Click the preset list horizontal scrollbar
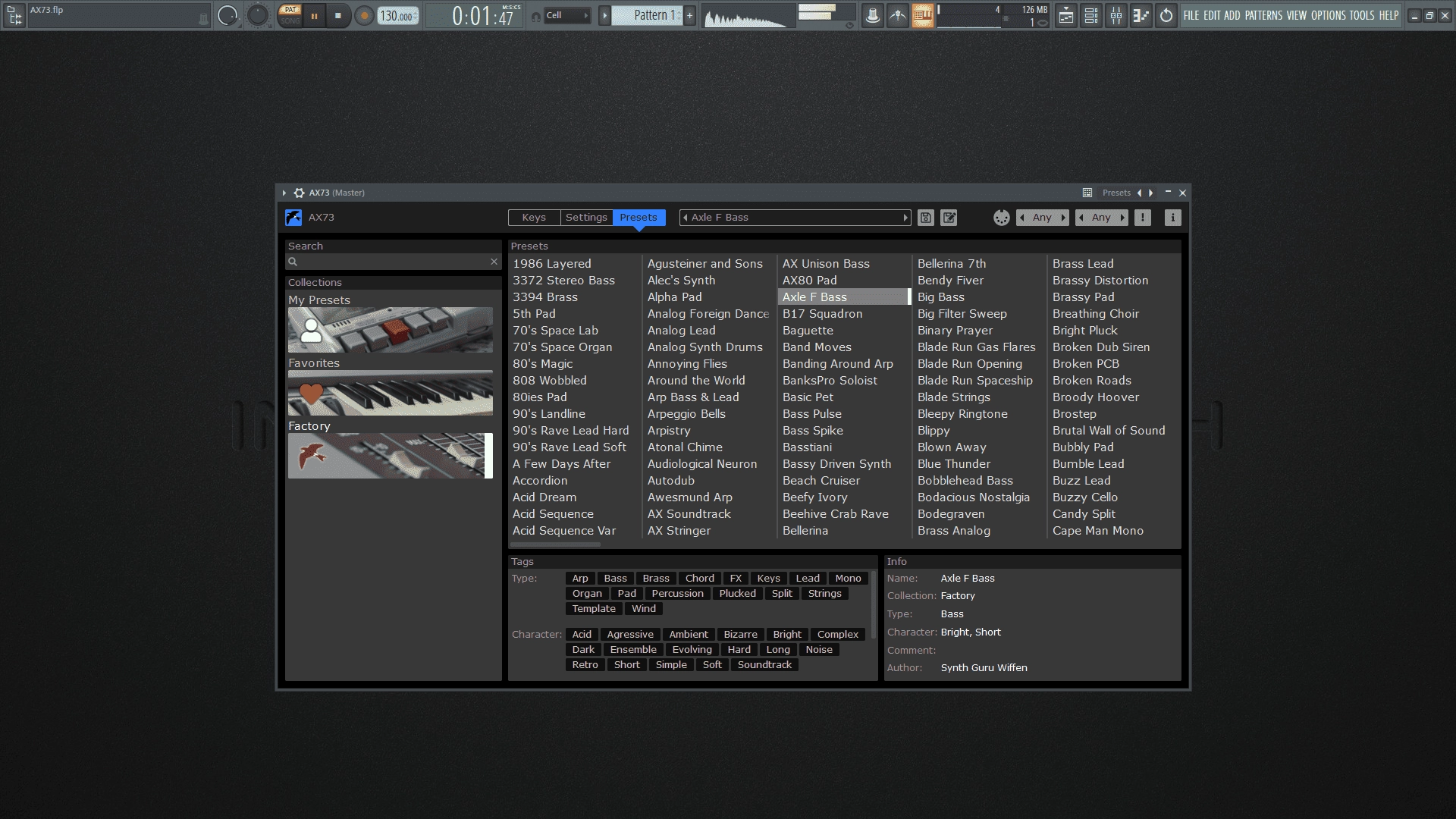1456x819 pixels. pos(556,544)
